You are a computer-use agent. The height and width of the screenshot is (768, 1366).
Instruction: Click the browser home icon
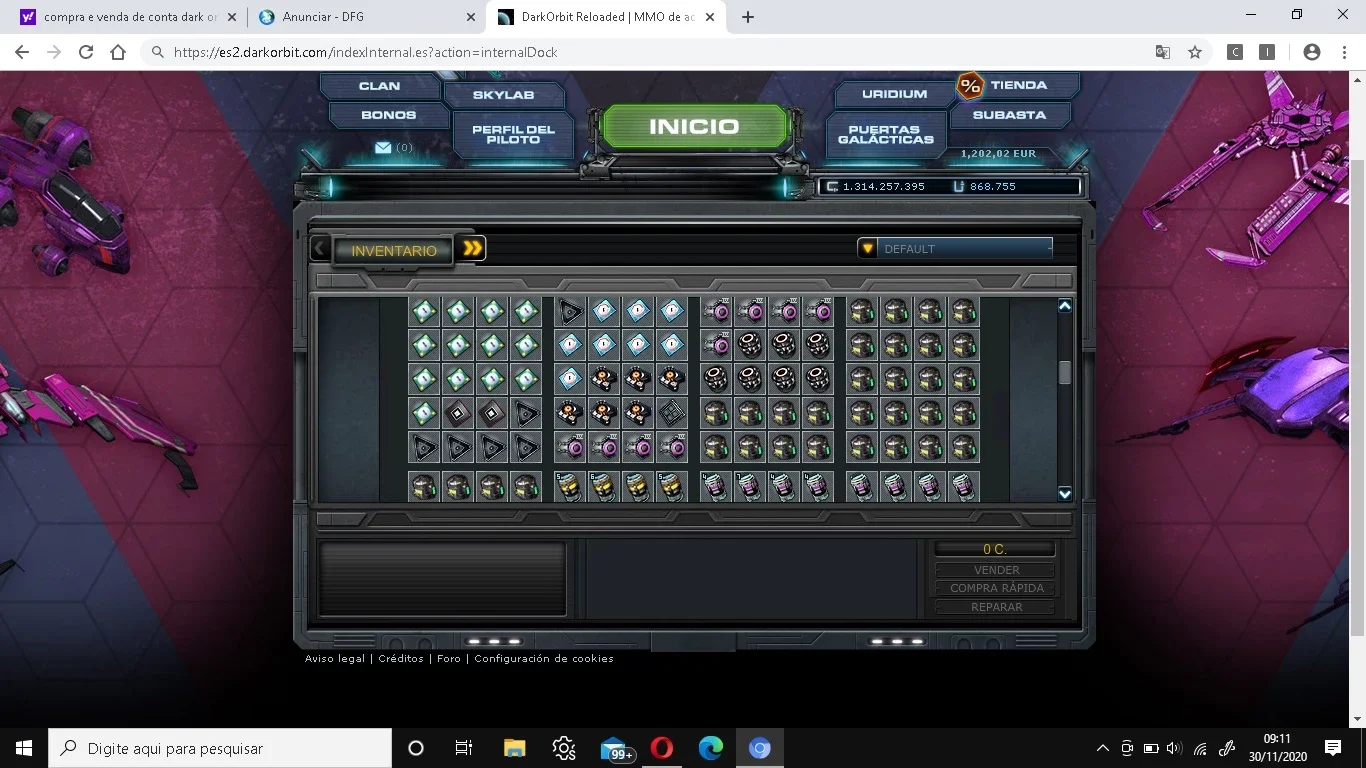coord(118,52)
